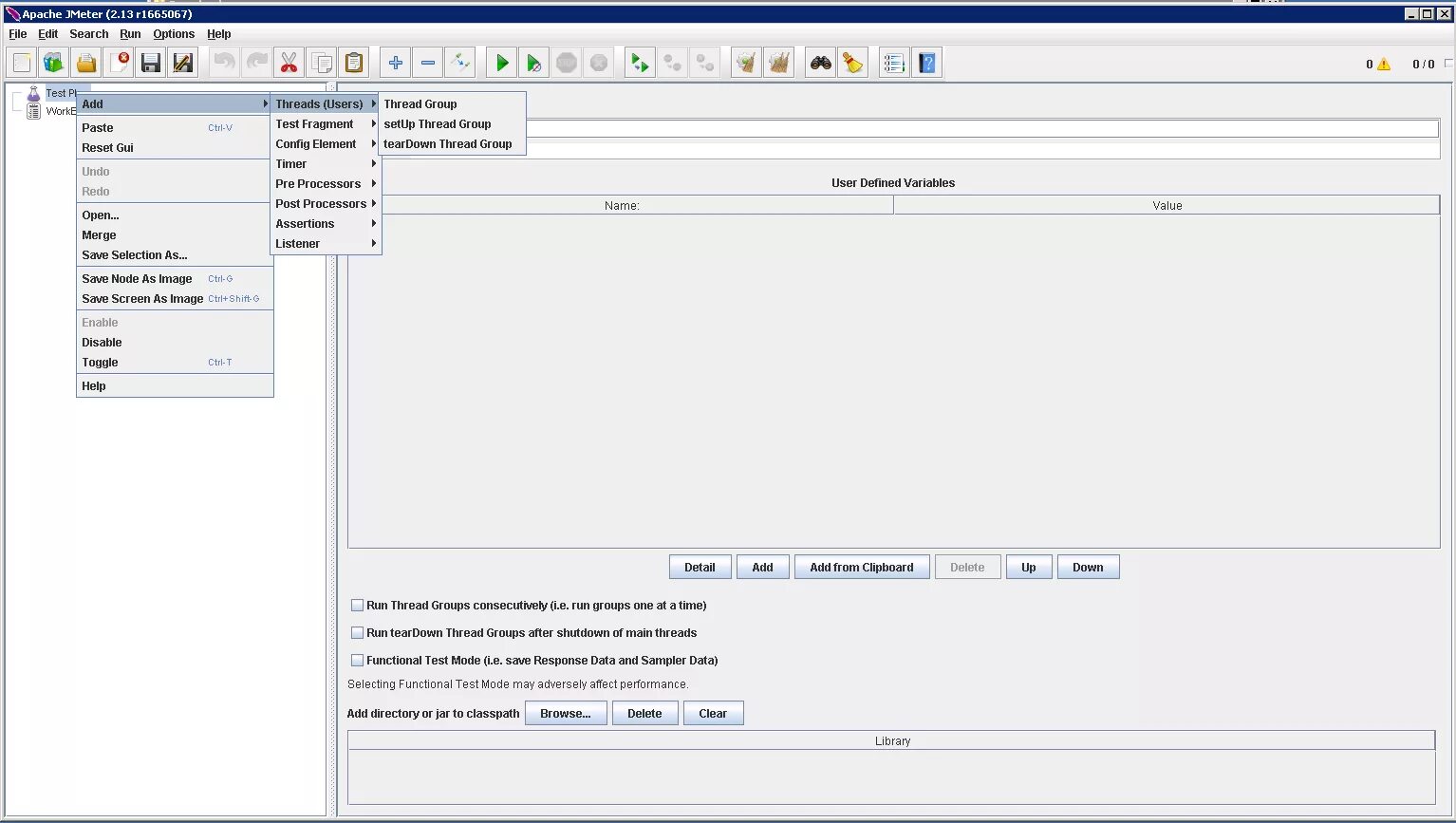Click the Clear classpath button
Screen dimensions: 1456x823
[713, 714]
